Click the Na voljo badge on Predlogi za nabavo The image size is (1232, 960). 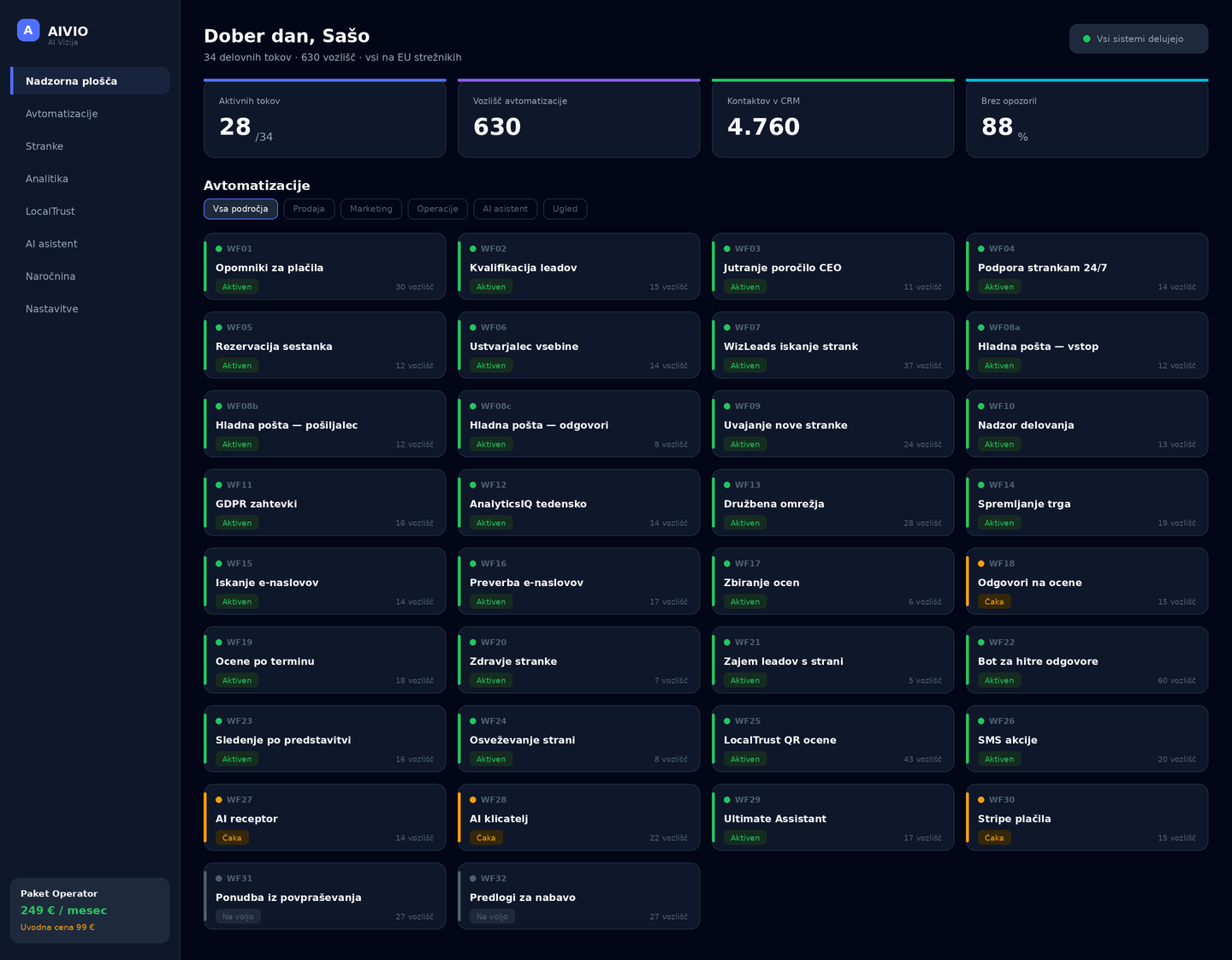492,916
